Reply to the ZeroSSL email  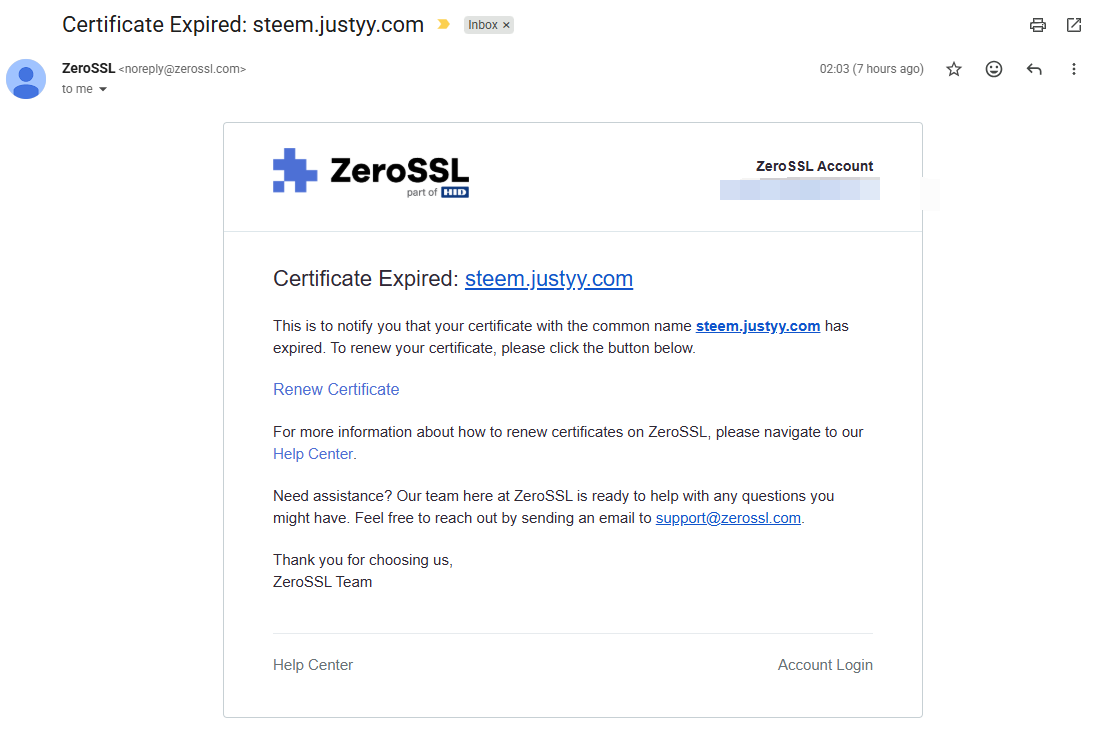[1034, 69]
